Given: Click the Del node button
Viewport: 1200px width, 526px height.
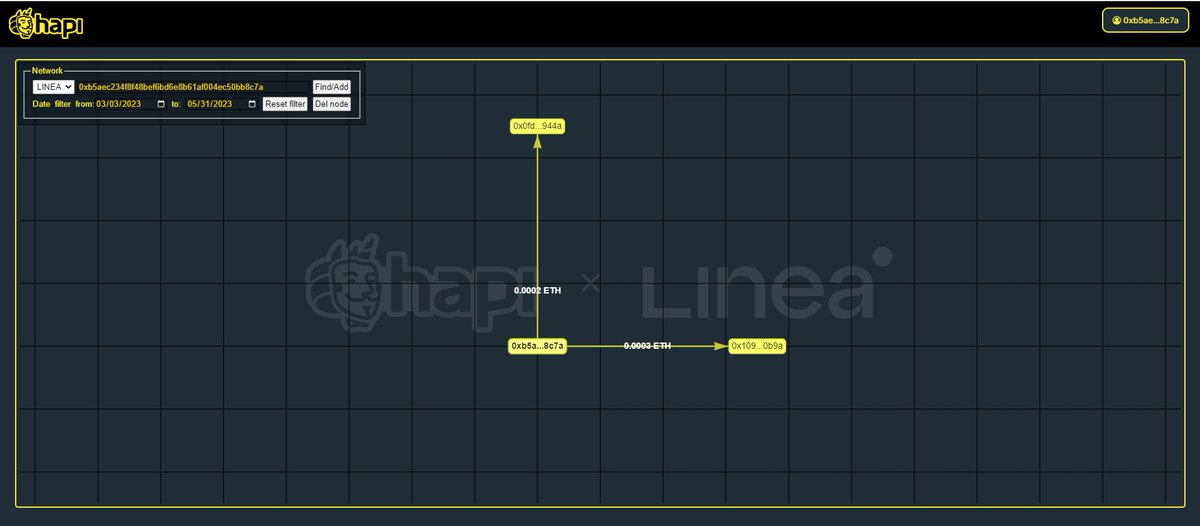Looking at the screenshot, I should (x=331, y=104).
